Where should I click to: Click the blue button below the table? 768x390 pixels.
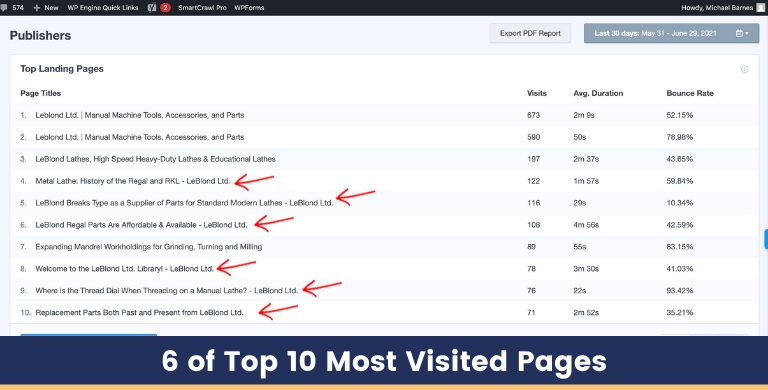89,335
